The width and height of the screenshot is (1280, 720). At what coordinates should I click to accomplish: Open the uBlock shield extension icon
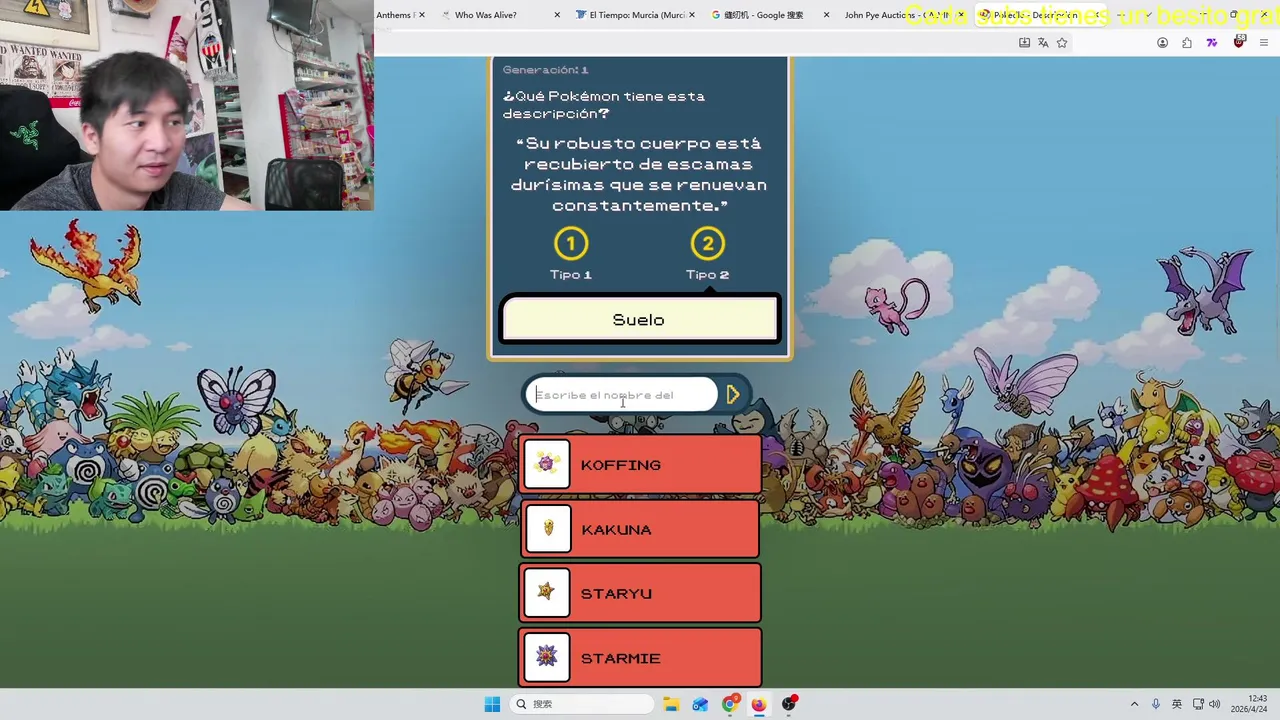click(x=1239, y=42)
